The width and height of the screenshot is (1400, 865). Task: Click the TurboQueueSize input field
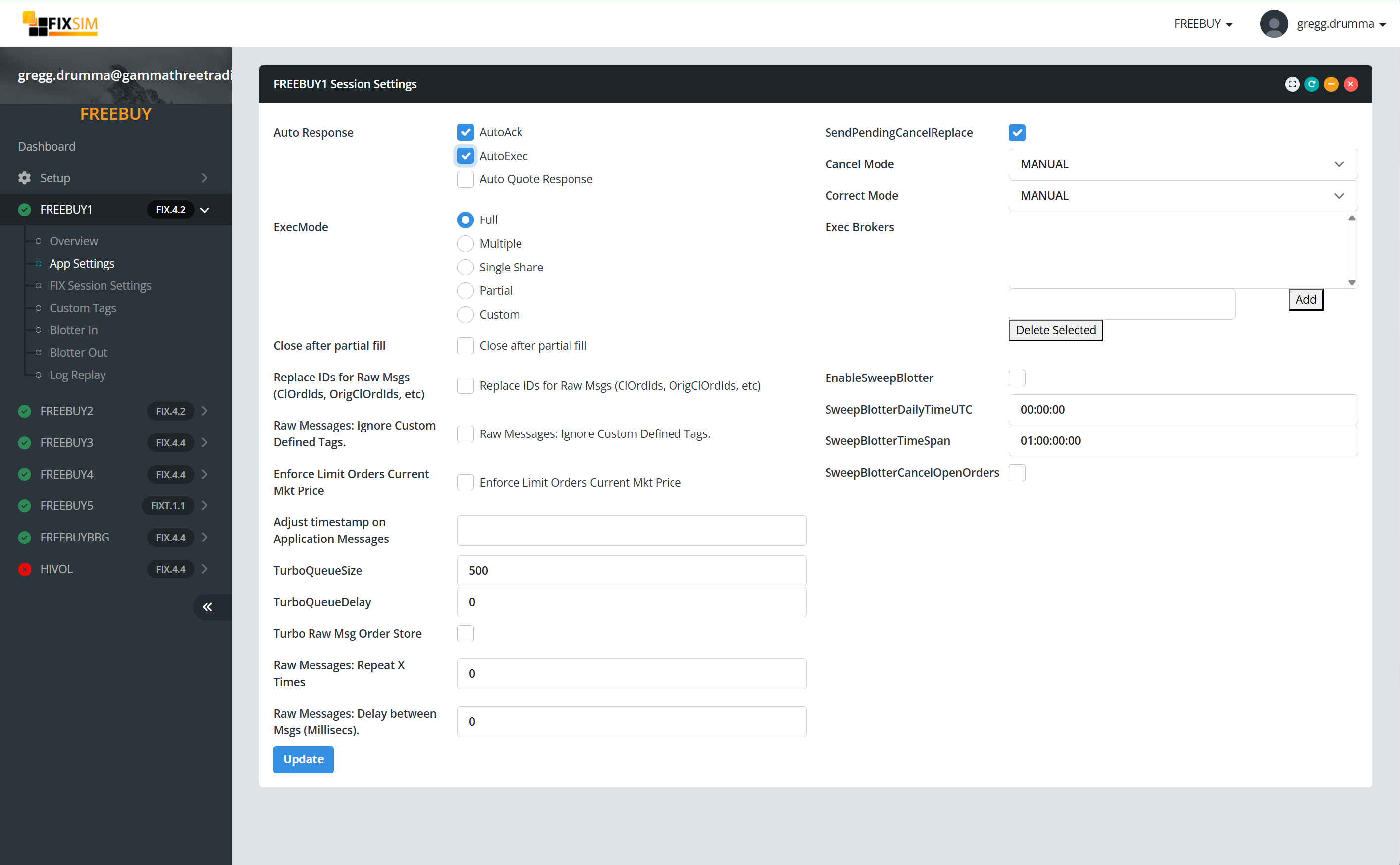point(631,570)
